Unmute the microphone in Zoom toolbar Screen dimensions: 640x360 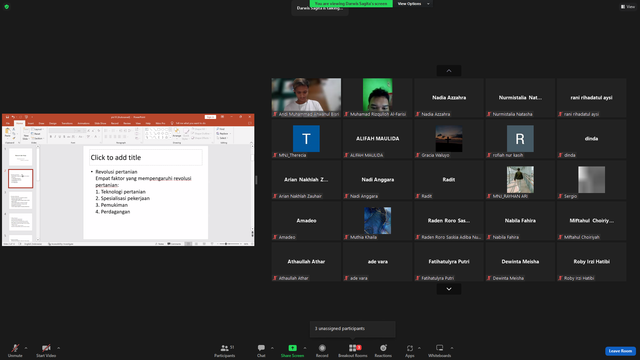(x=15, y=350)
